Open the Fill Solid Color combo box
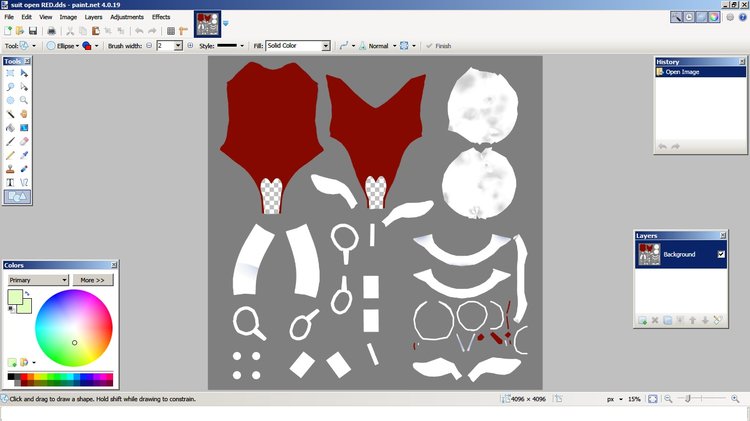Image resolution: width=750 pixels, height=421 pixels. click(298, 46)
